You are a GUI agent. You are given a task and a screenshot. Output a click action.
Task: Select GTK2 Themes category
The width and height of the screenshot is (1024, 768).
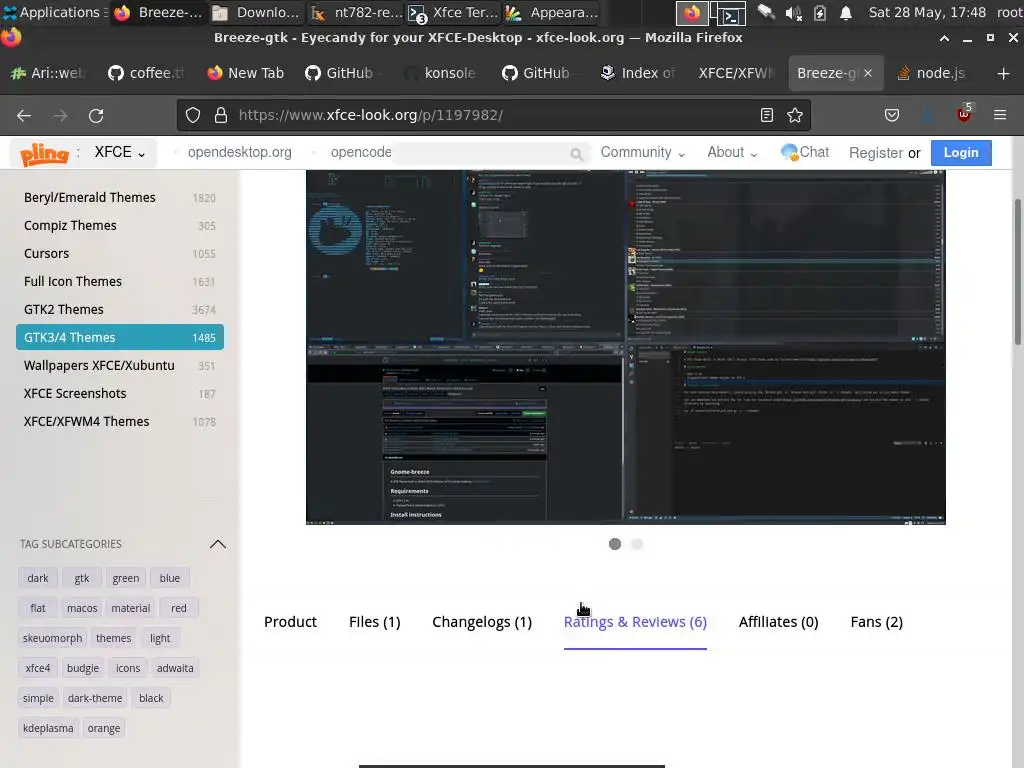pyautogui.click(x=120, y=310)
